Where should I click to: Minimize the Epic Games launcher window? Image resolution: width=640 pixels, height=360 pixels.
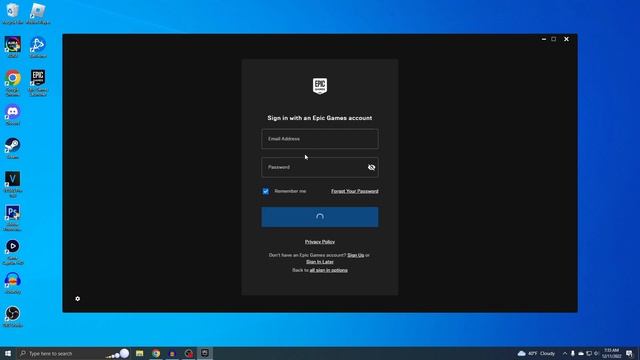pos(544,39)
